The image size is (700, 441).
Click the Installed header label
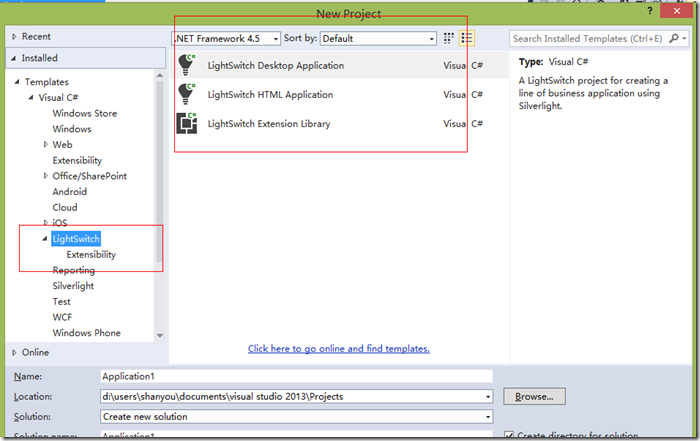40,58
